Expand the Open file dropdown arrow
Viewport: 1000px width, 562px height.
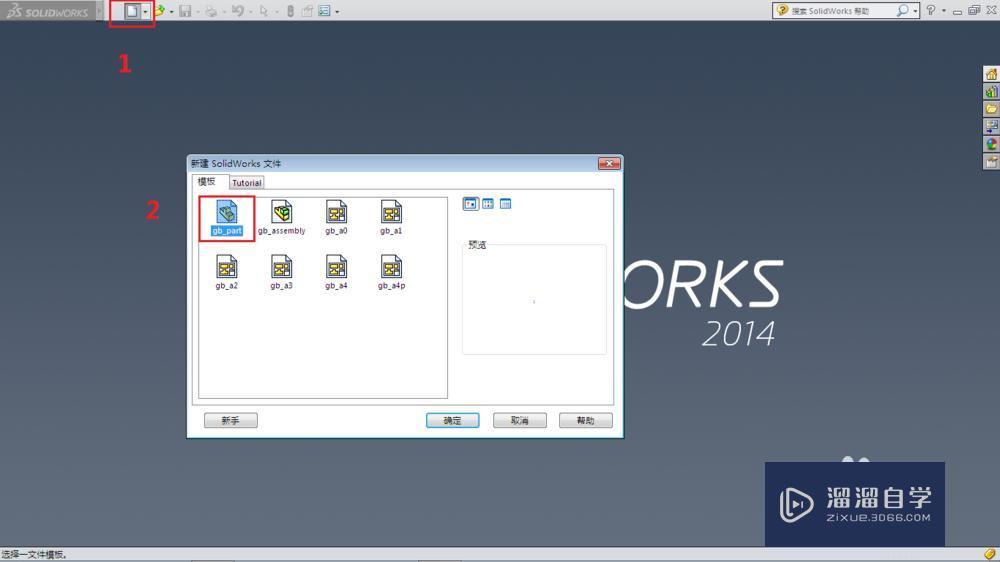click(172, 11)
